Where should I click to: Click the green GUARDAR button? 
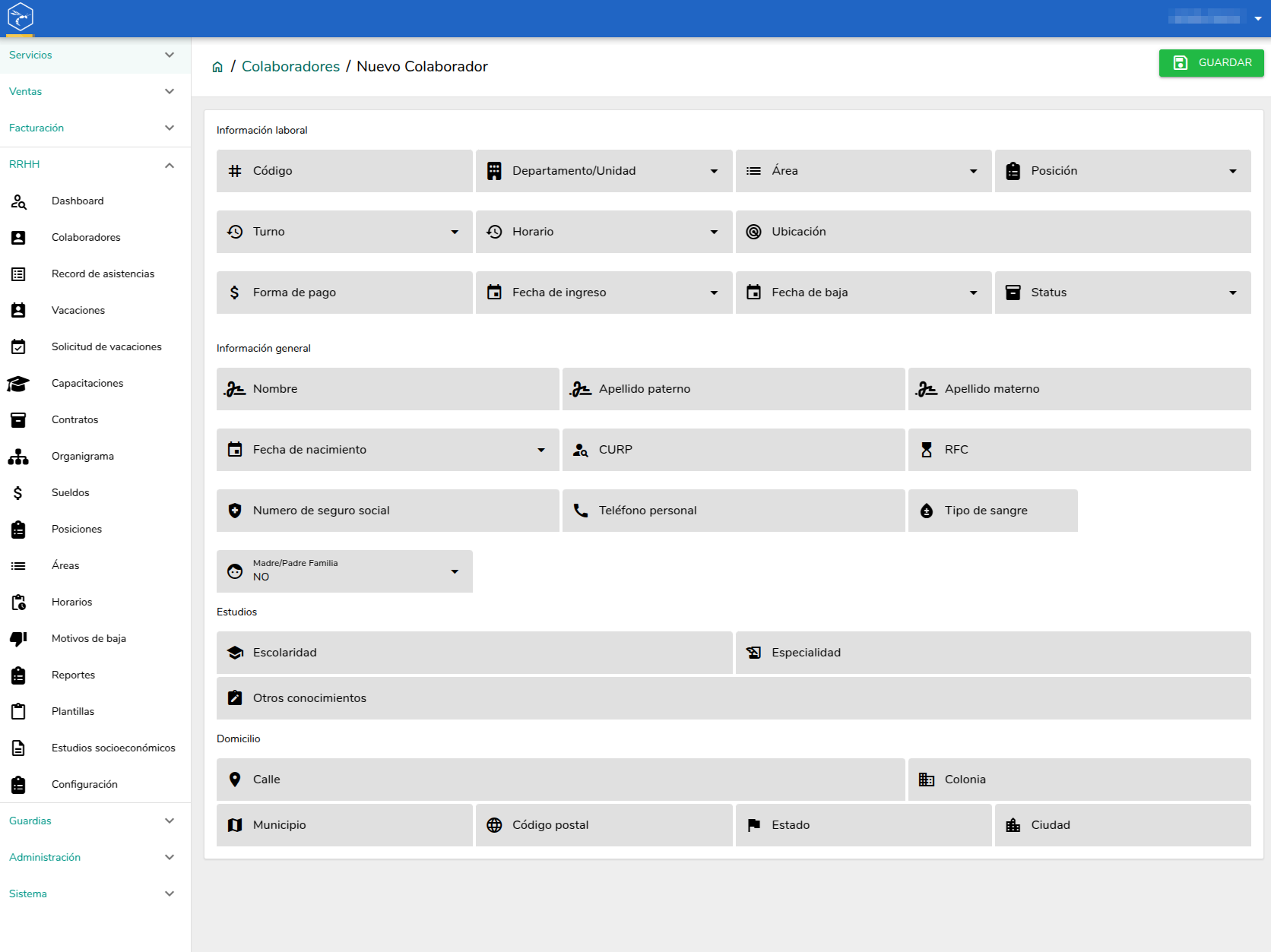click(x=1211, y=63)
